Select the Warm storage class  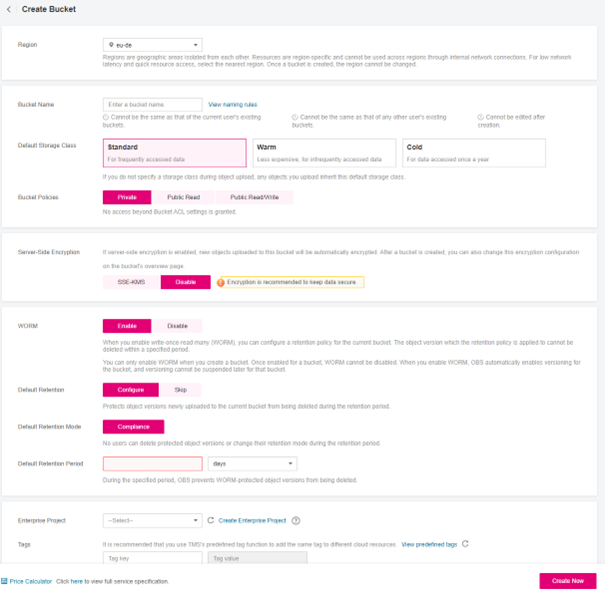[322, 152]
